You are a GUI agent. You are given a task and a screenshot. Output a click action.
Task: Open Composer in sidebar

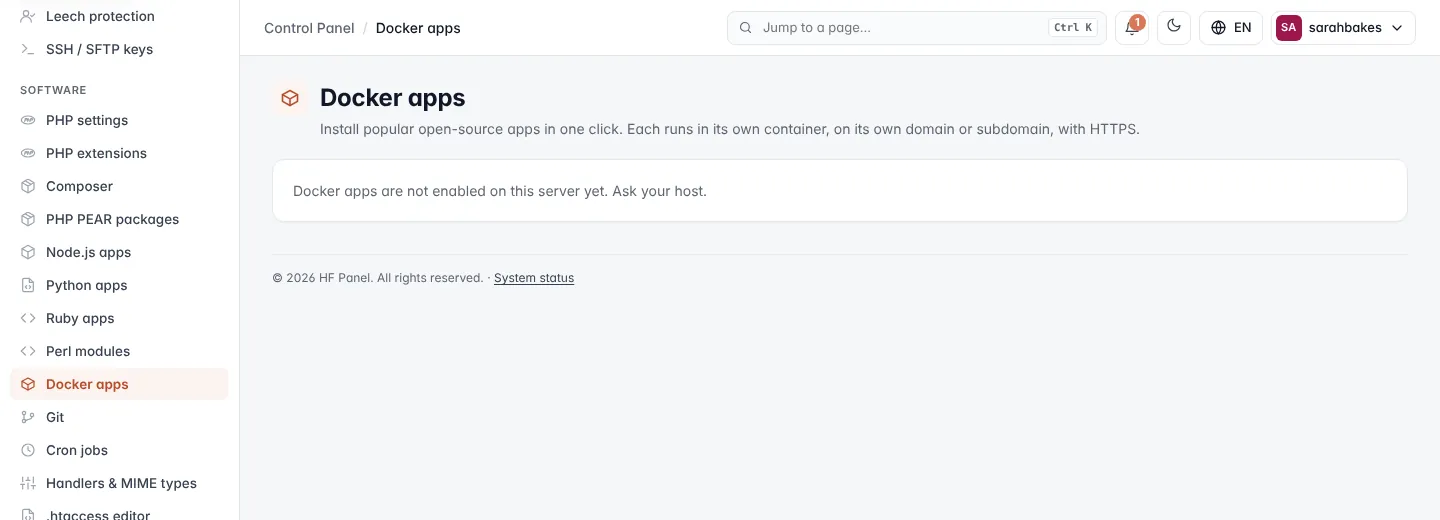(x=119, y=186)
